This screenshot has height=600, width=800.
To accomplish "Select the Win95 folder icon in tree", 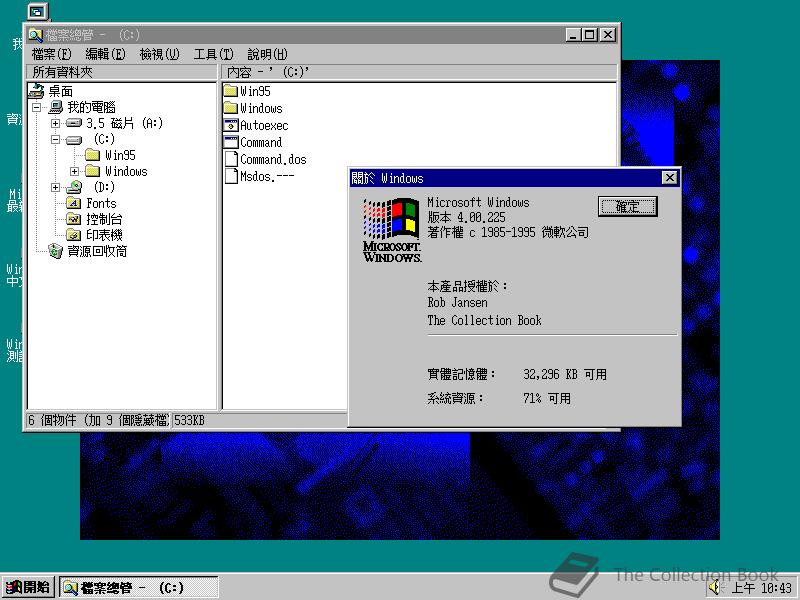I will point(92,155).
